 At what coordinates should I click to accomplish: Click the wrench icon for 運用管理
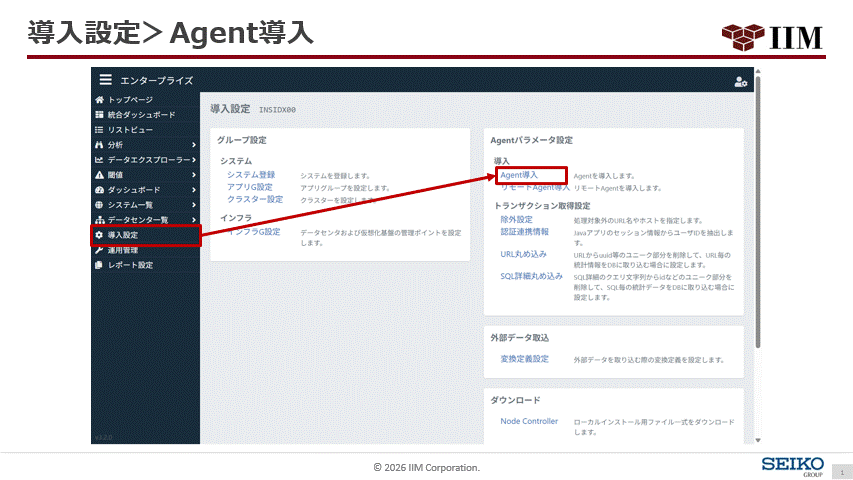(99, 250)
